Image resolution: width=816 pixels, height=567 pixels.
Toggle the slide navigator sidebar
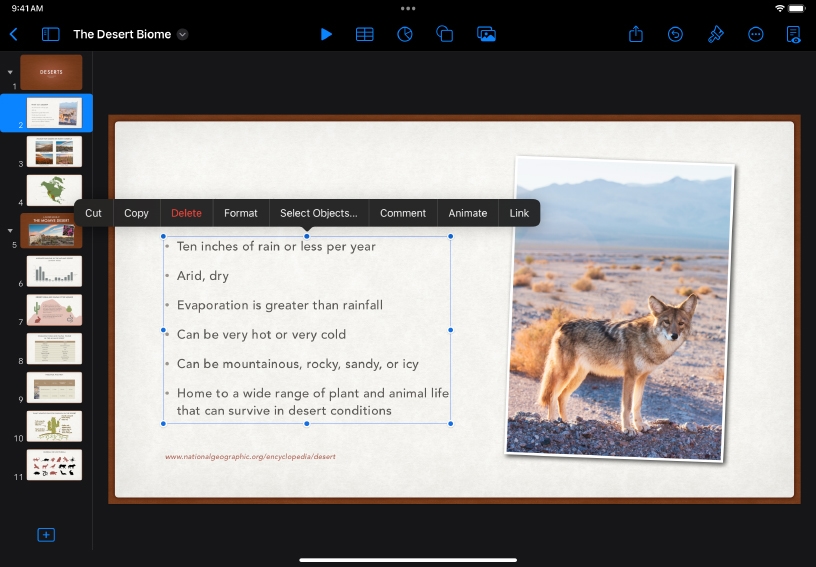coord(50,34)
